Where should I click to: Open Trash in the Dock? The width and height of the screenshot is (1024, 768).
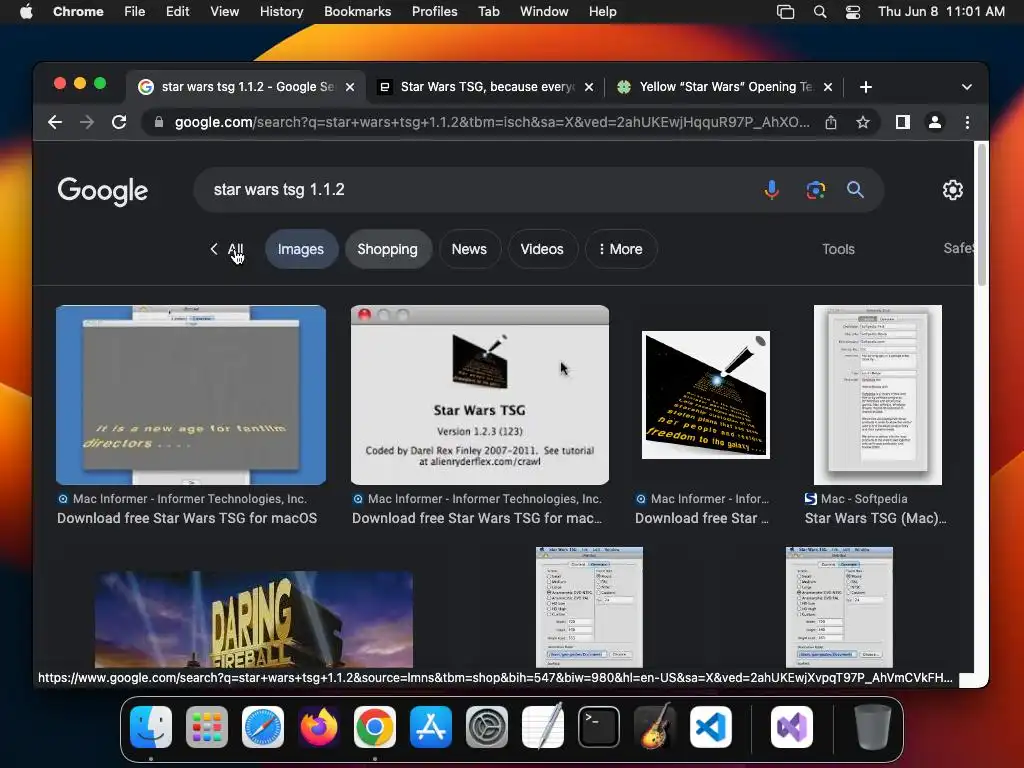872,727
